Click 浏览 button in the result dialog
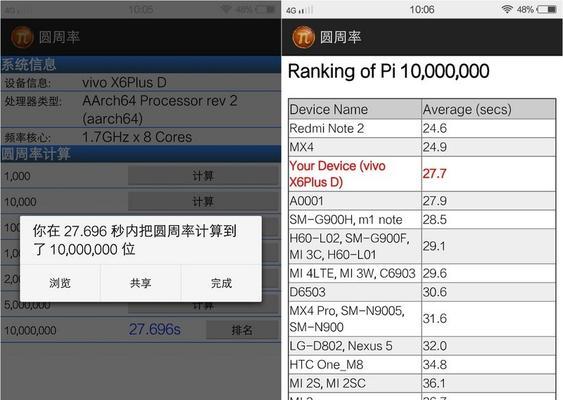 [x=60, y=283]
